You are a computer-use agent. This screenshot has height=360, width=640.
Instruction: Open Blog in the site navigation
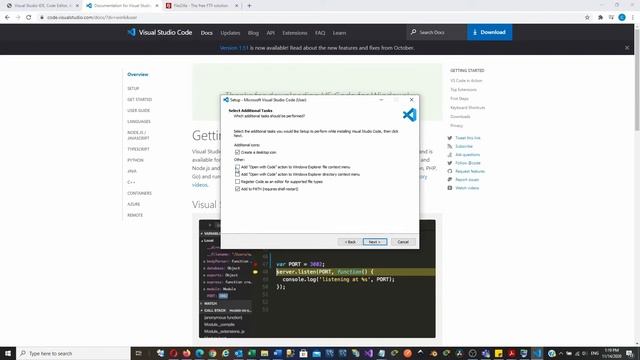click(253, 33)
